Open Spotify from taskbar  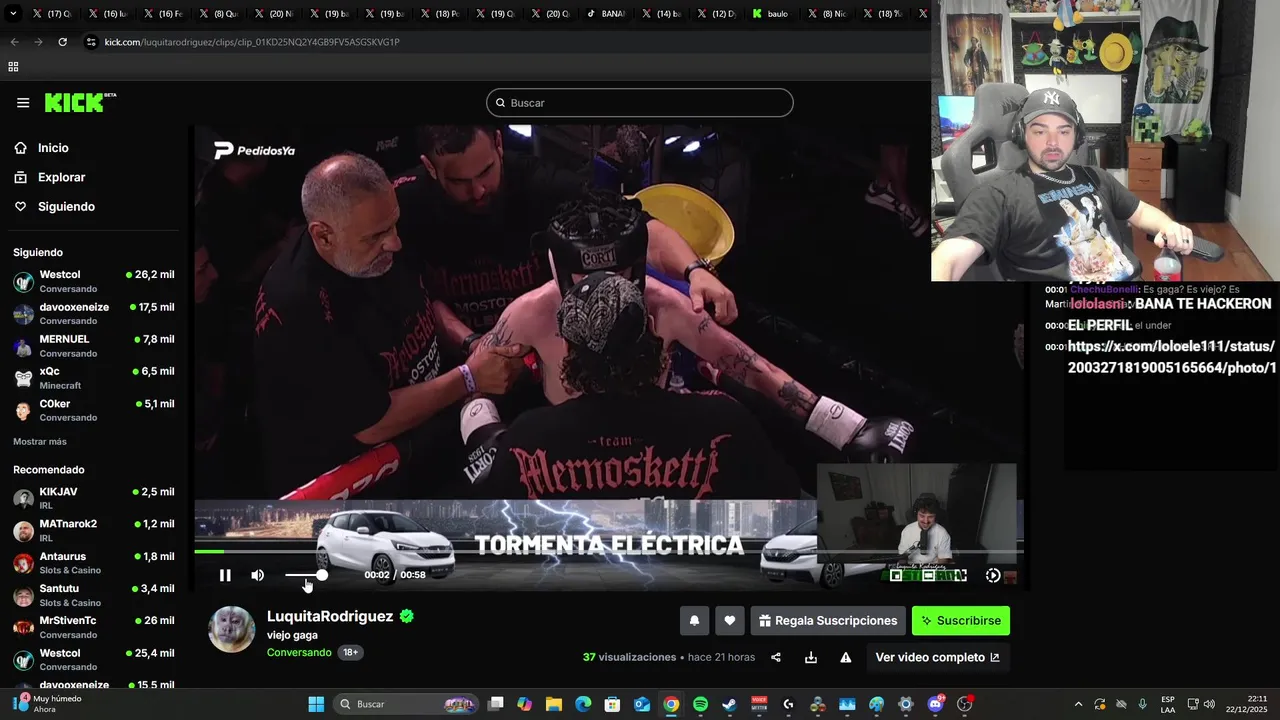[x=701, y=704]
